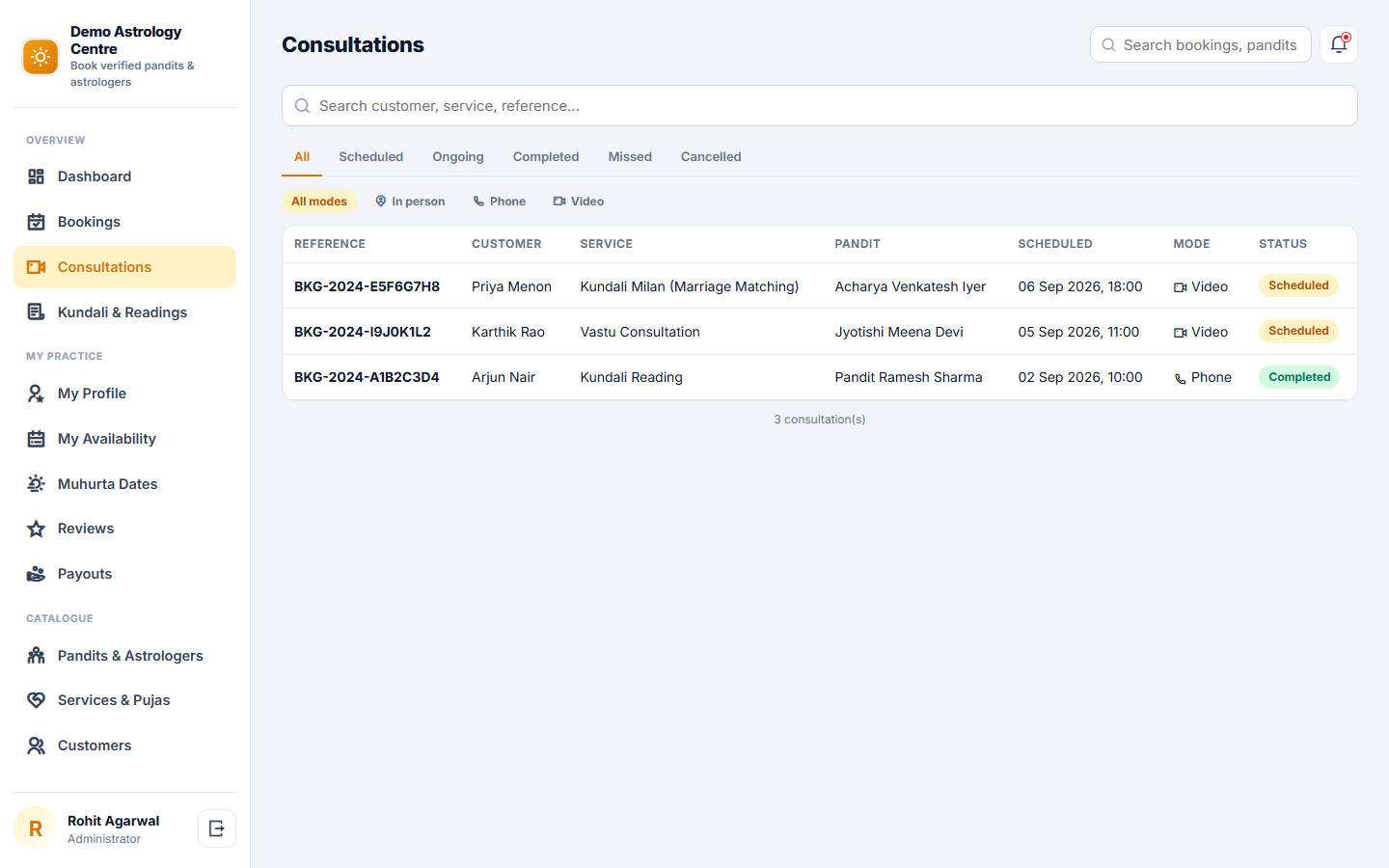
Task: Switch to the Scheduled tab
Action: (371, 157)
